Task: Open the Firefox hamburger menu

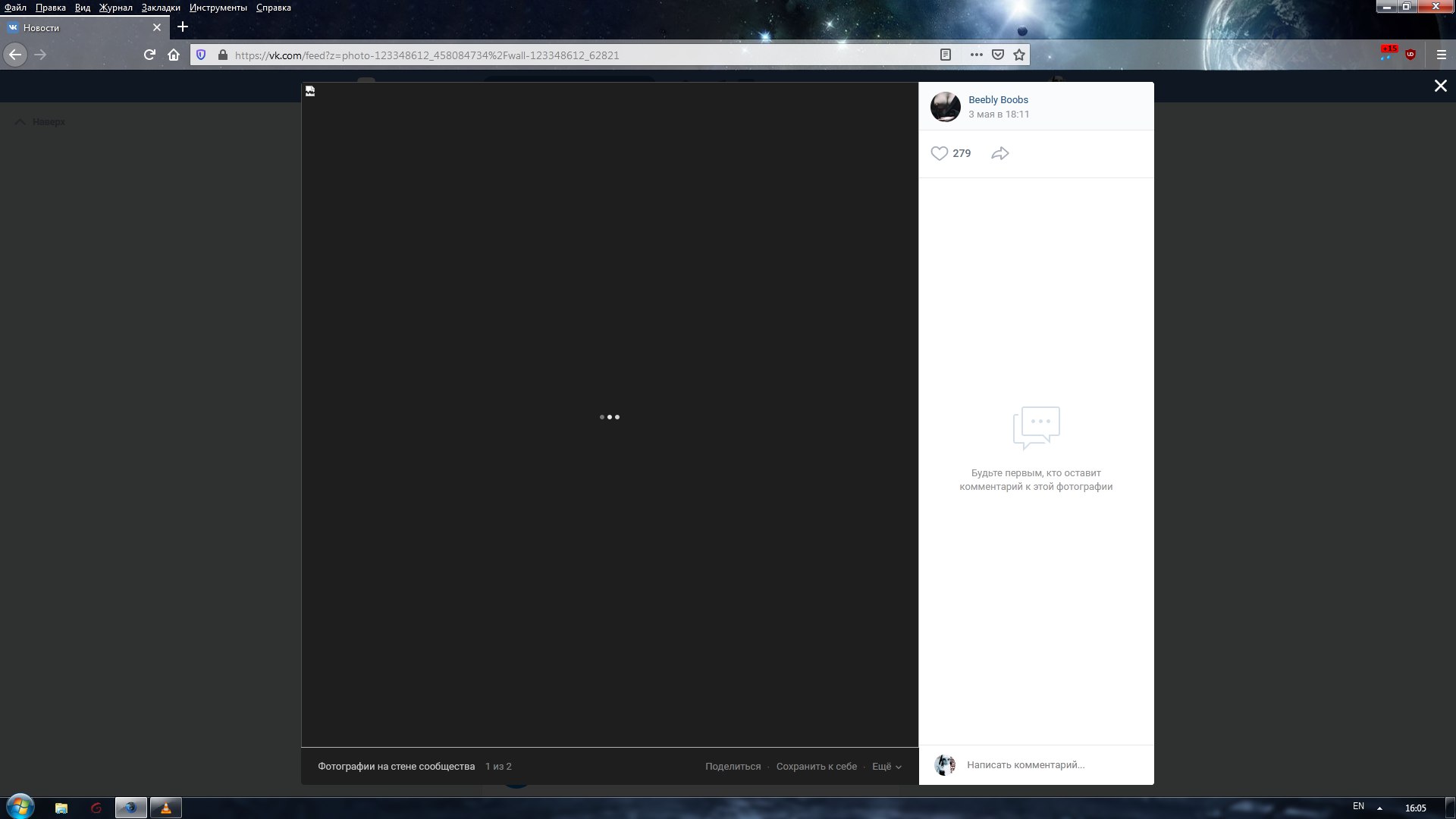Action: pyautogui.click(x=1442, y=55)
